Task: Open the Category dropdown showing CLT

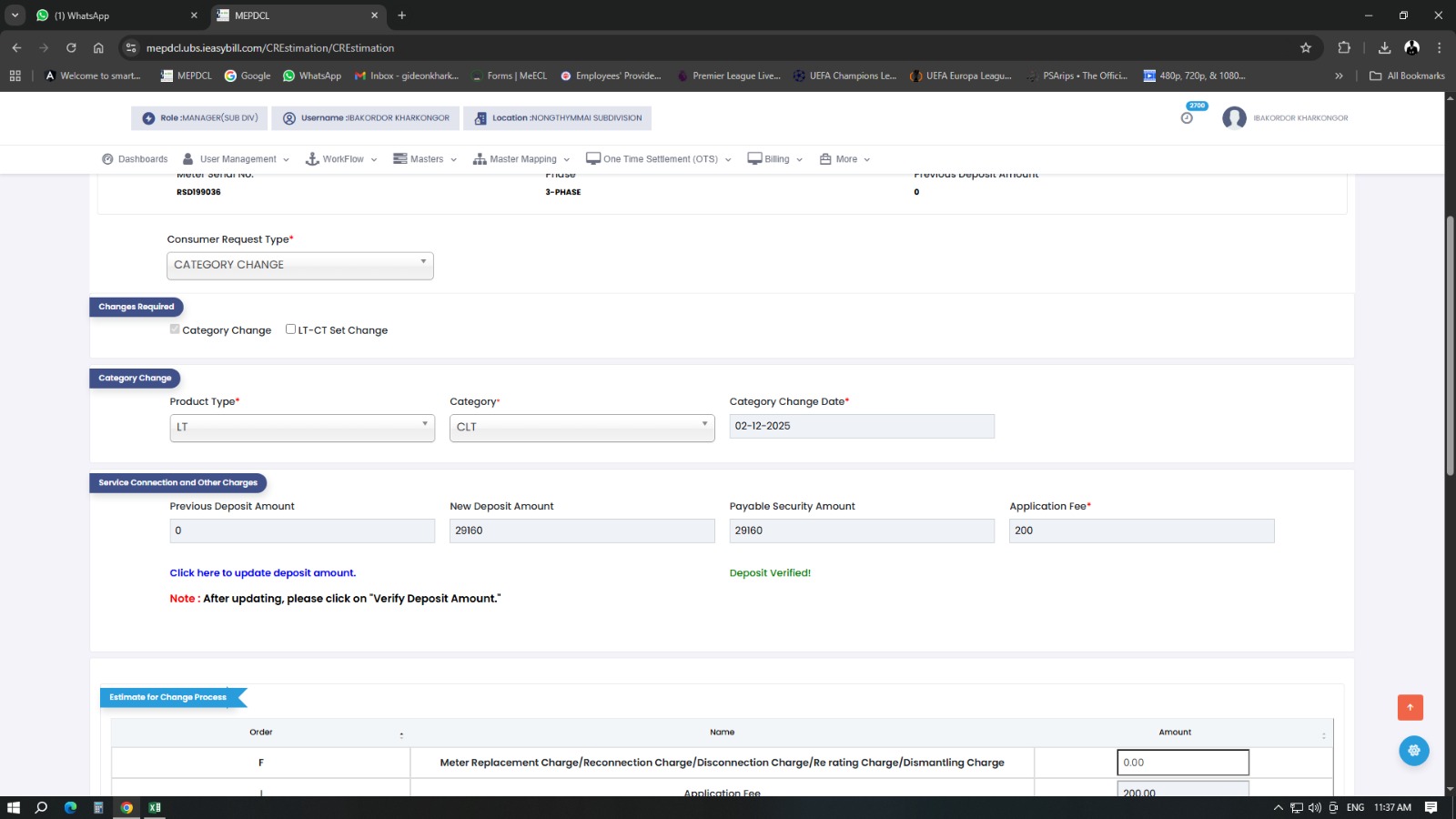Action: tap(581, 427)
